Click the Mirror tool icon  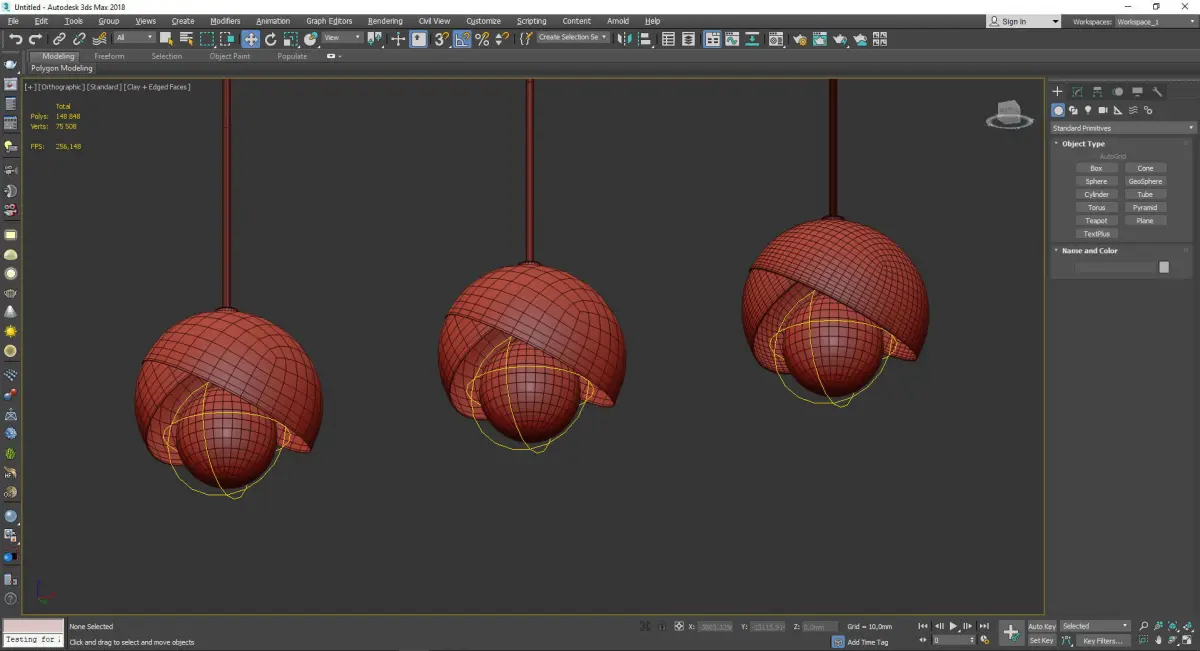click(624, 39)
